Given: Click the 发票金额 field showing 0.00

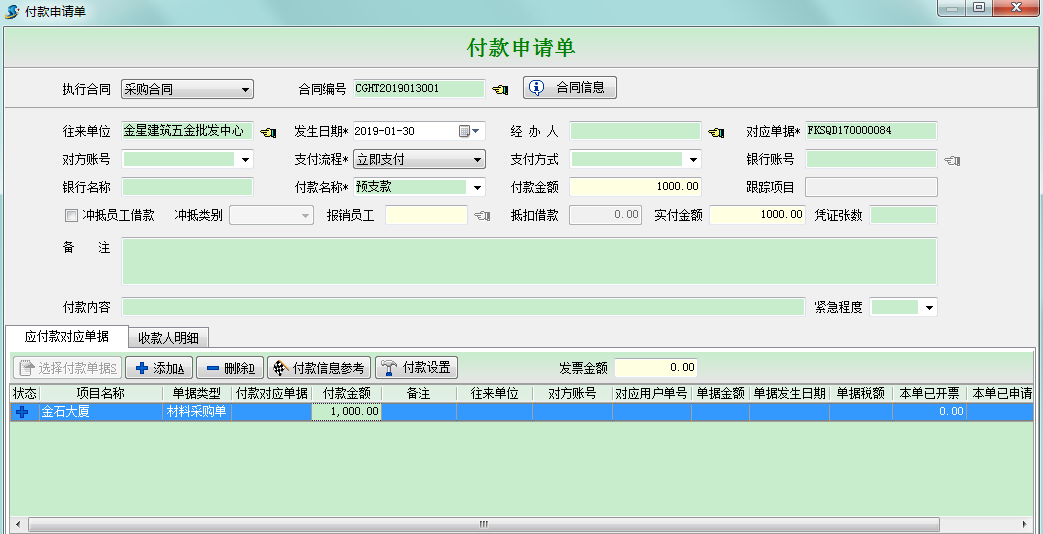Looking at the screenshot, I should [656, 368].
